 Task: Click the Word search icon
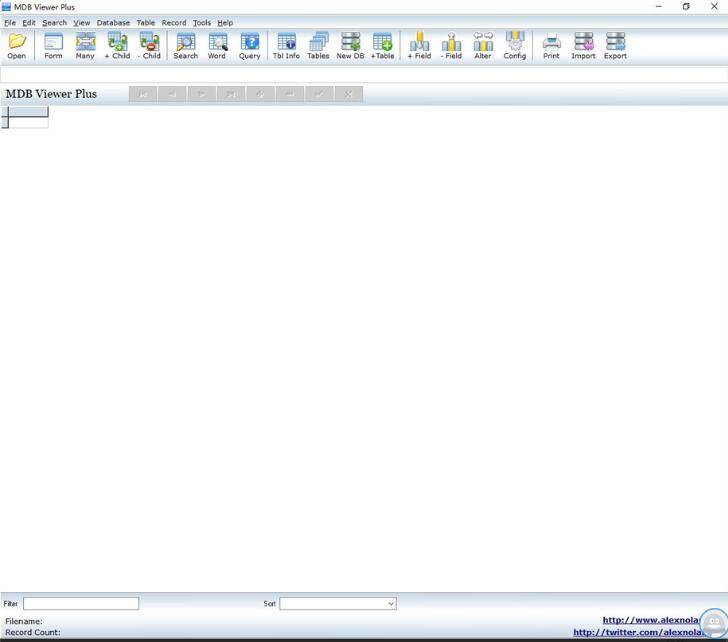[x=217, y=45]
